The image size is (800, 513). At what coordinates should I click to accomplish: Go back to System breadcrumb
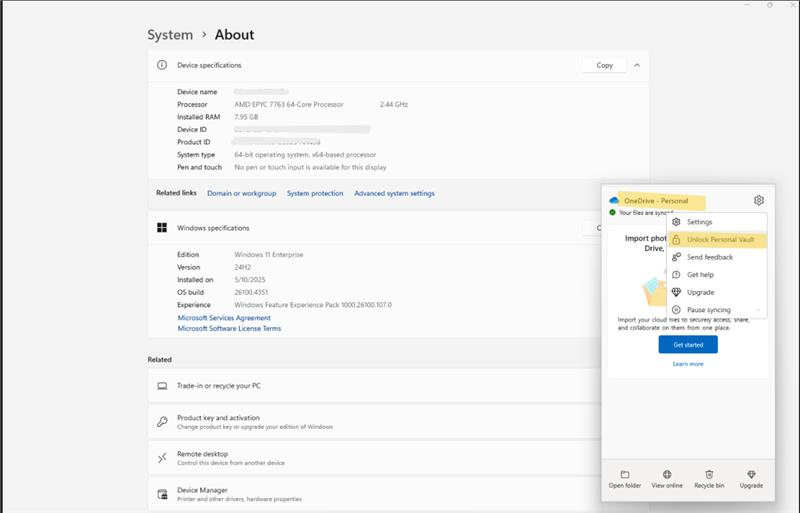[170, 35]
